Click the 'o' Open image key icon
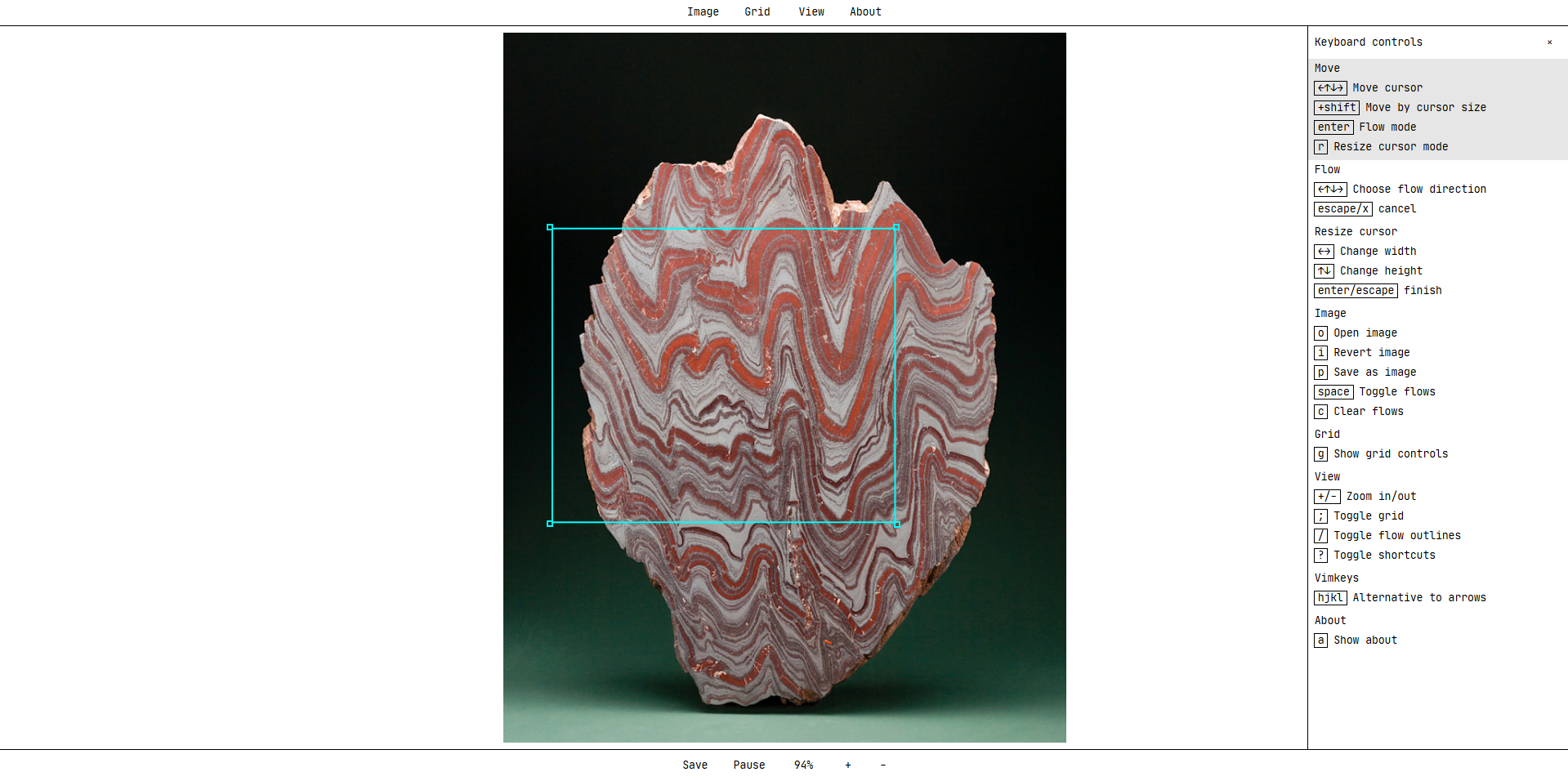Screen dimensions: 1568x781 point(1320,333)
